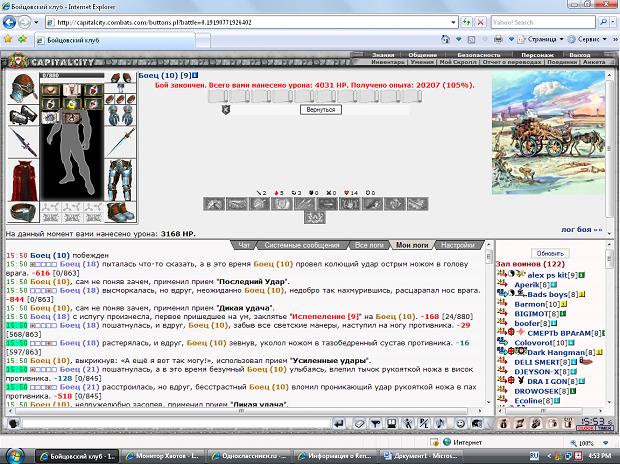Open the Общение menu
Viewport: 620px width, 464px height.
click(422, 55)
